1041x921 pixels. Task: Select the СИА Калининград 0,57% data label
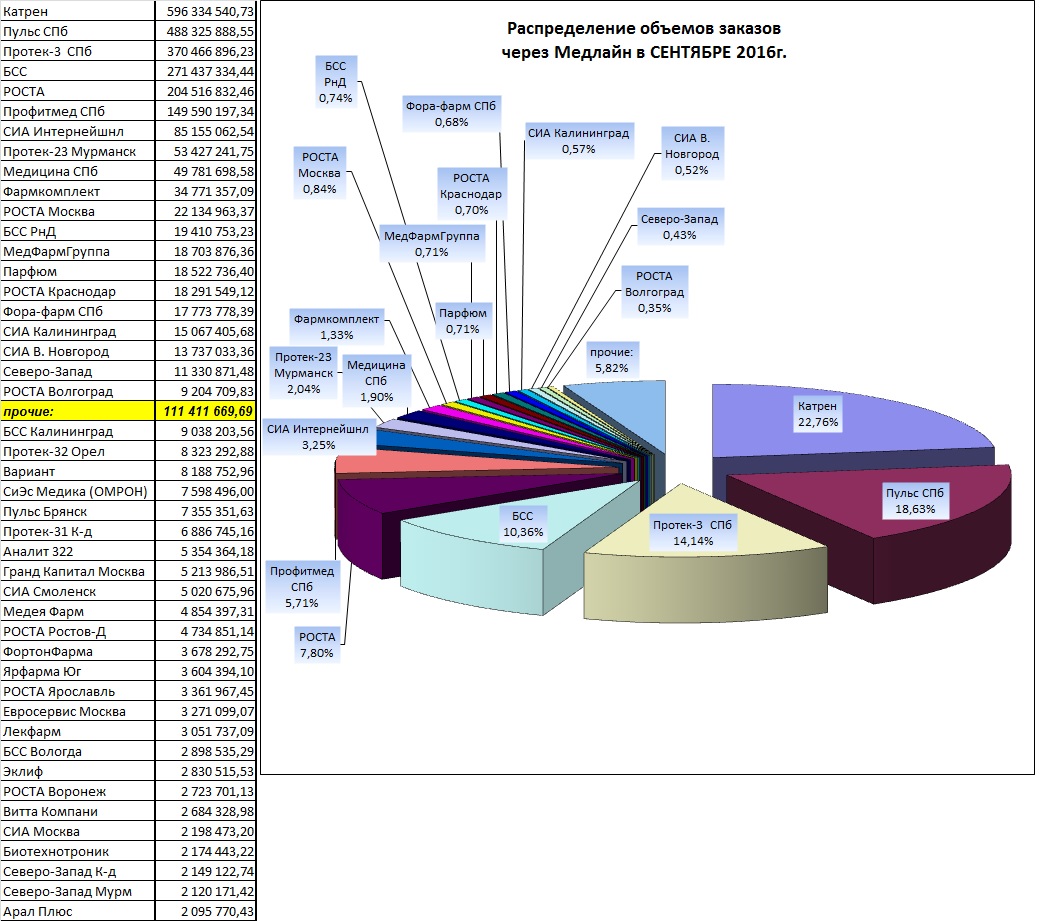578,141
